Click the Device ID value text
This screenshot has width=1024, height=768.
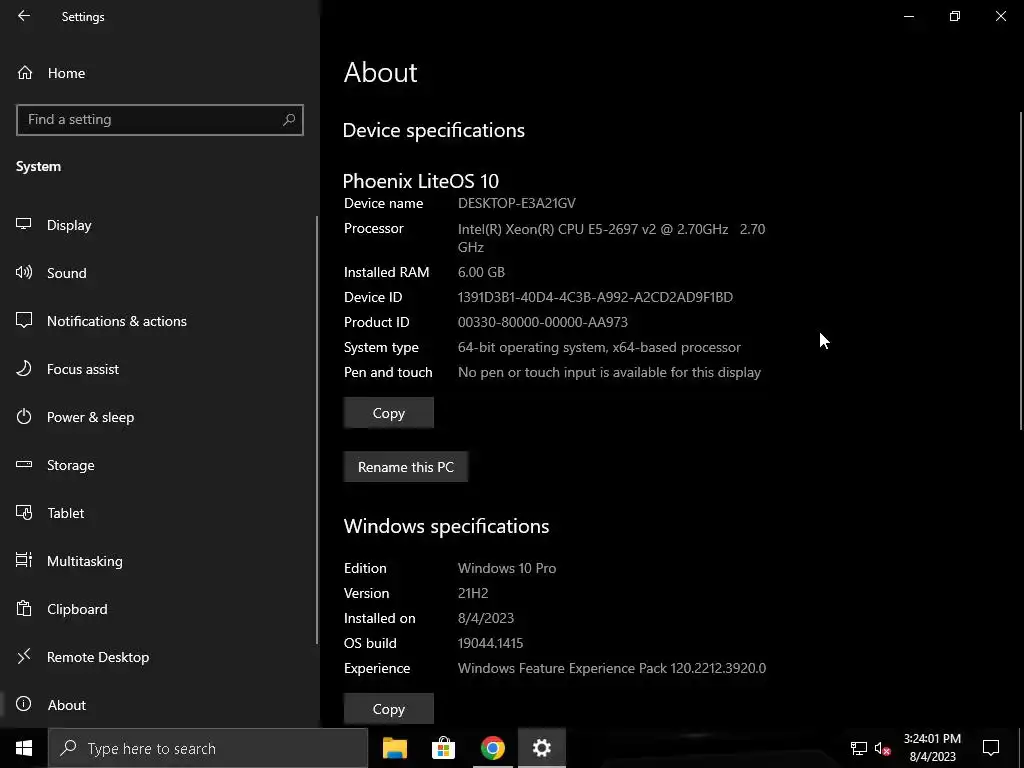tap(595, 297)
